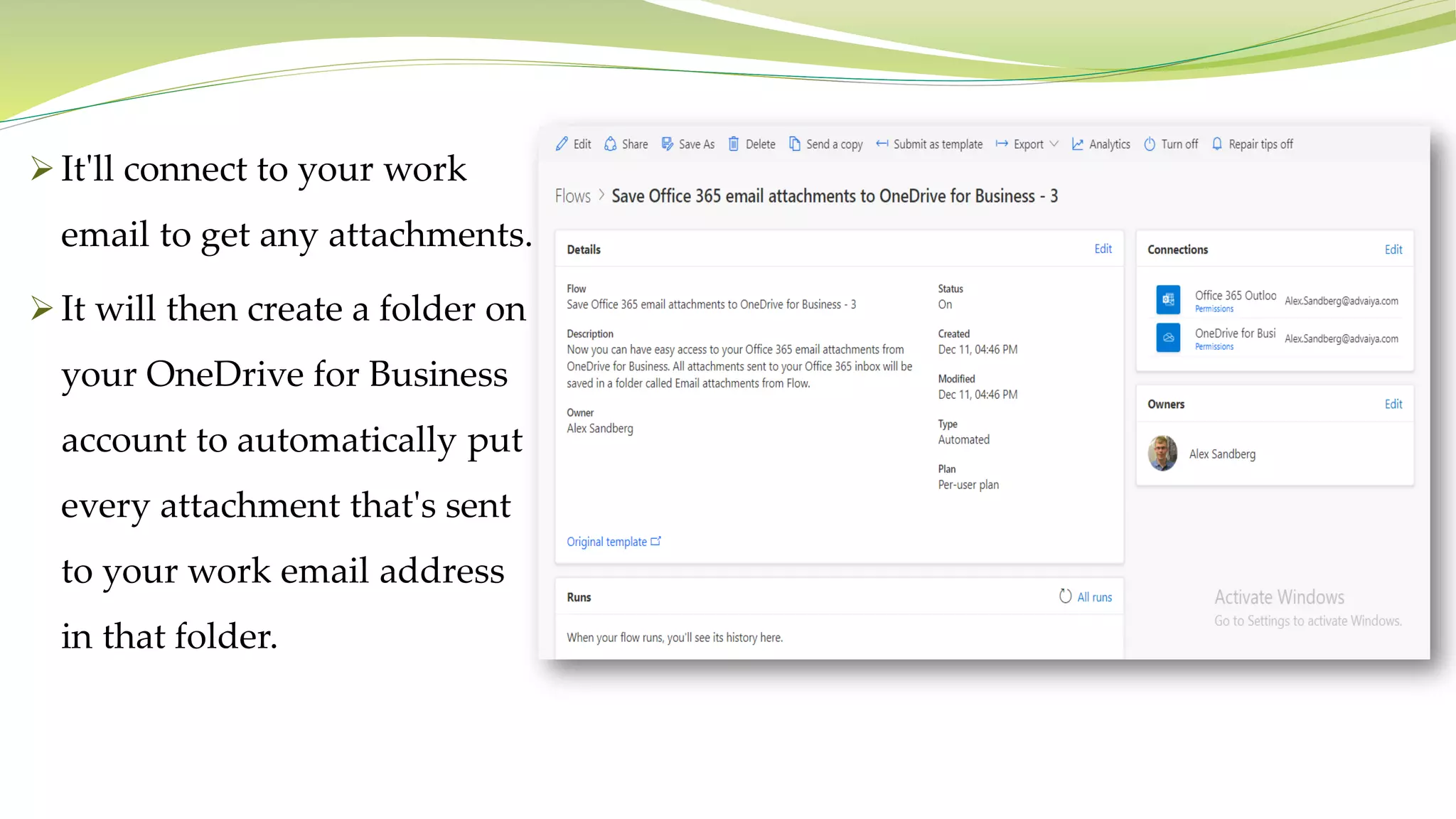
Task: Click the Created date 'Dec 11, 04:46 PM'
Action: (978, 350)
